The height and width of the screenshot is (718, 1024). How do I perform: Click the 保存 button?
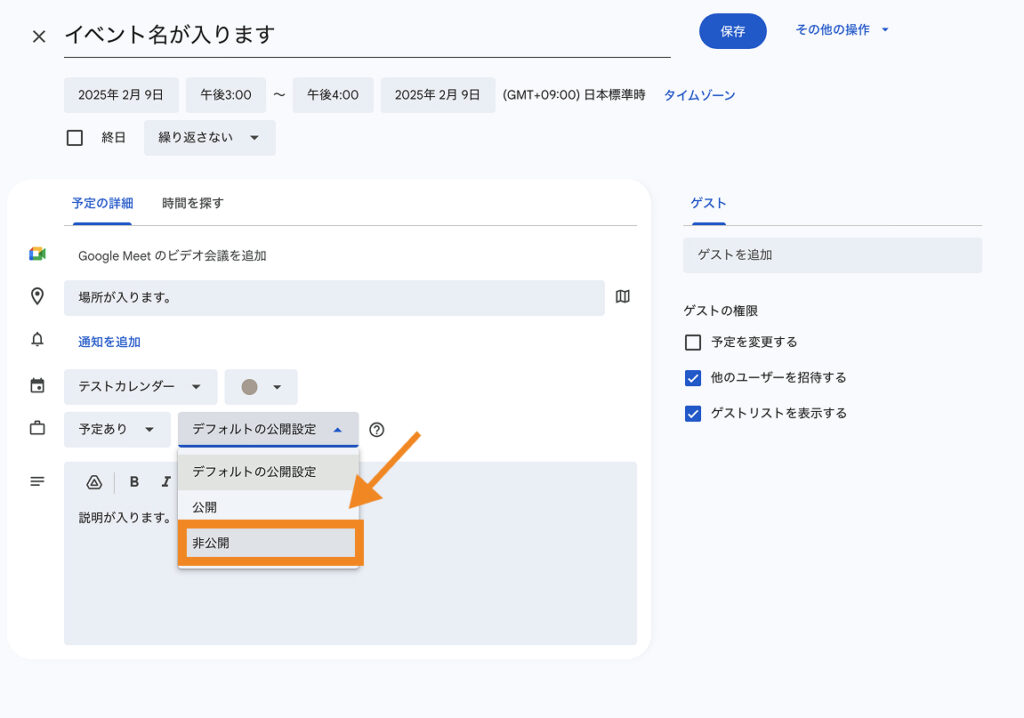[732, 31]
